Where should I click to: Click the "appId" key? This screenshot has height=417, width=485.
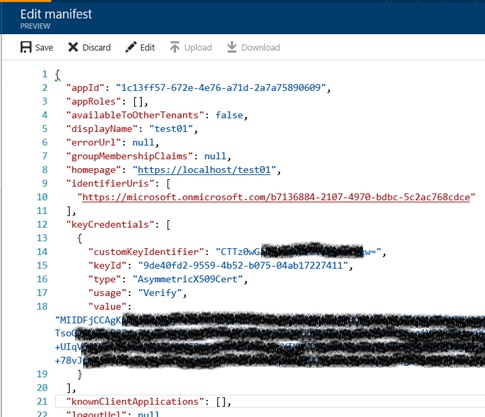[x=85, y=88]
